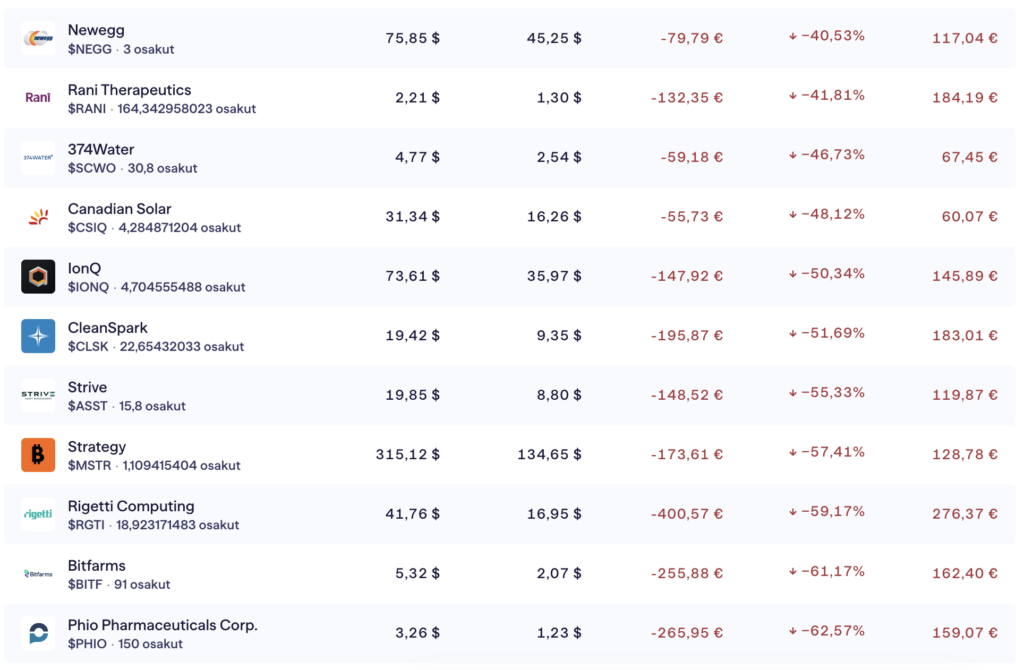Open the Strategy orange Bitcoin icon
Image resolution: width=1024 pixels, height=670 pixels.
(38, 455)
